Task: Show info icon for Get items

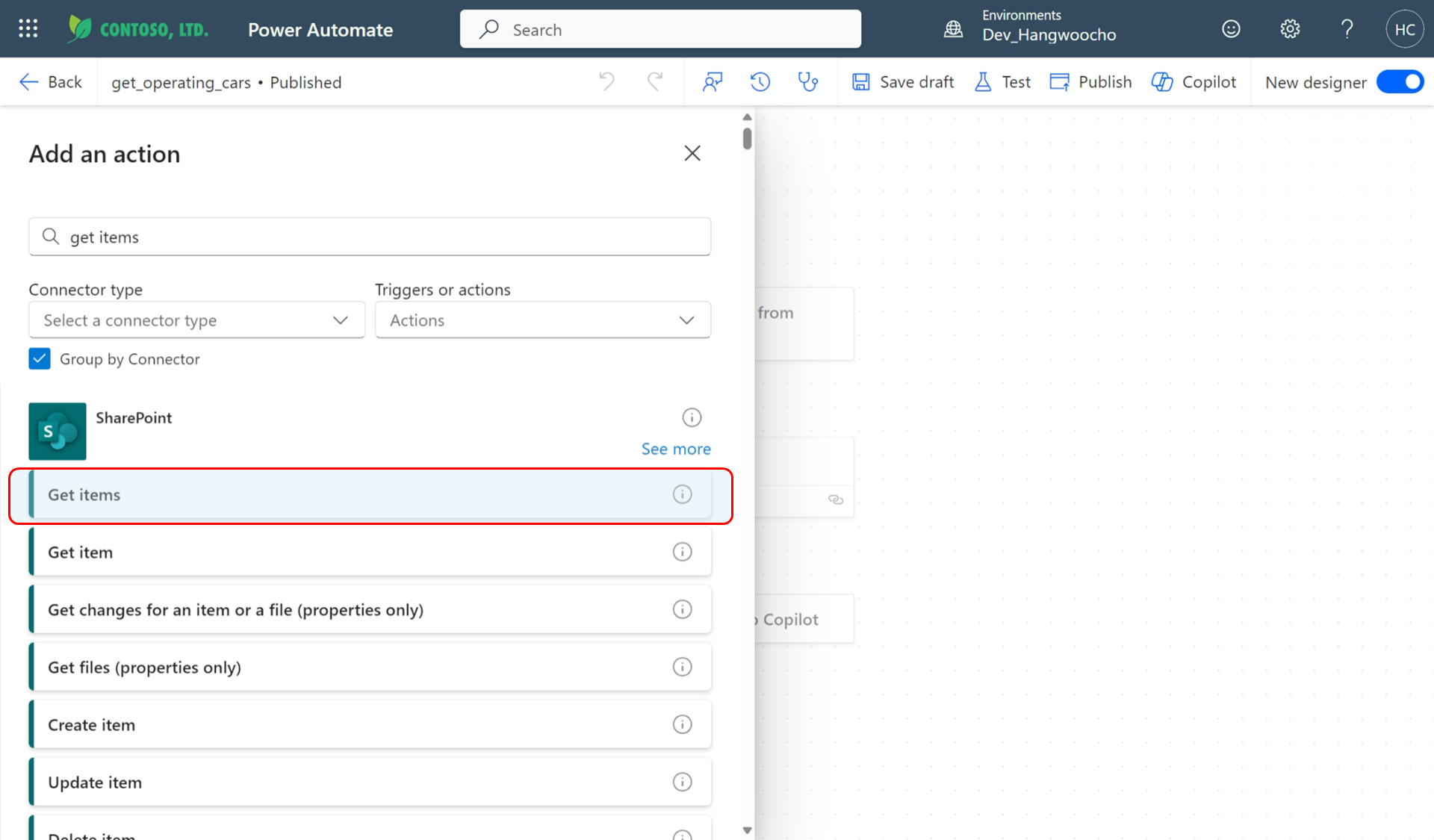Action: 682,494
